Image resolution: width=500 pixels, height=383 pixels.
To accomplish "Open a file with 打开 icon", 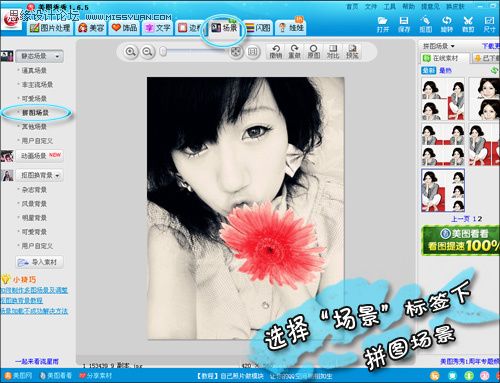I will pos(383,25).
